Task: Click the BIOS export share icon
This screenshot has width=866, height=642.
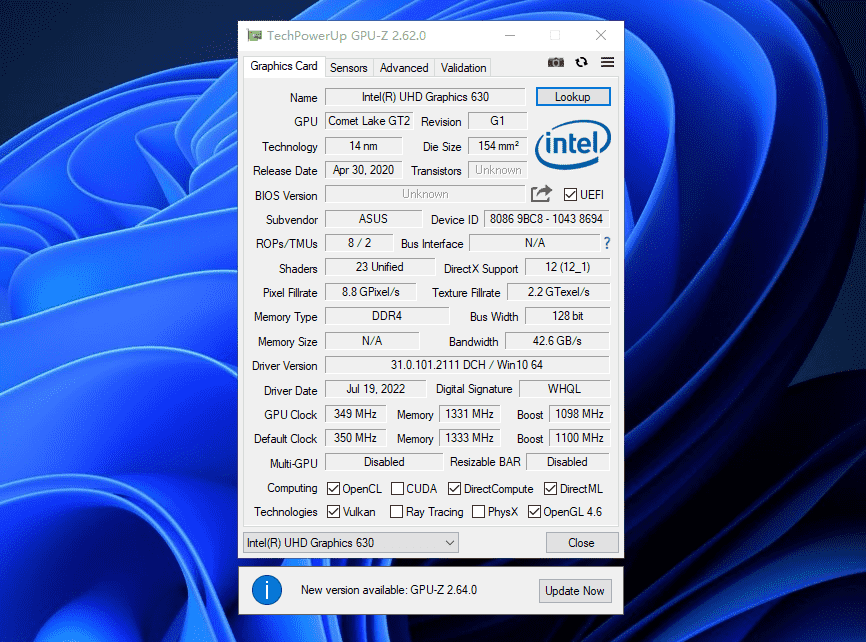Action: click(541, 194)
